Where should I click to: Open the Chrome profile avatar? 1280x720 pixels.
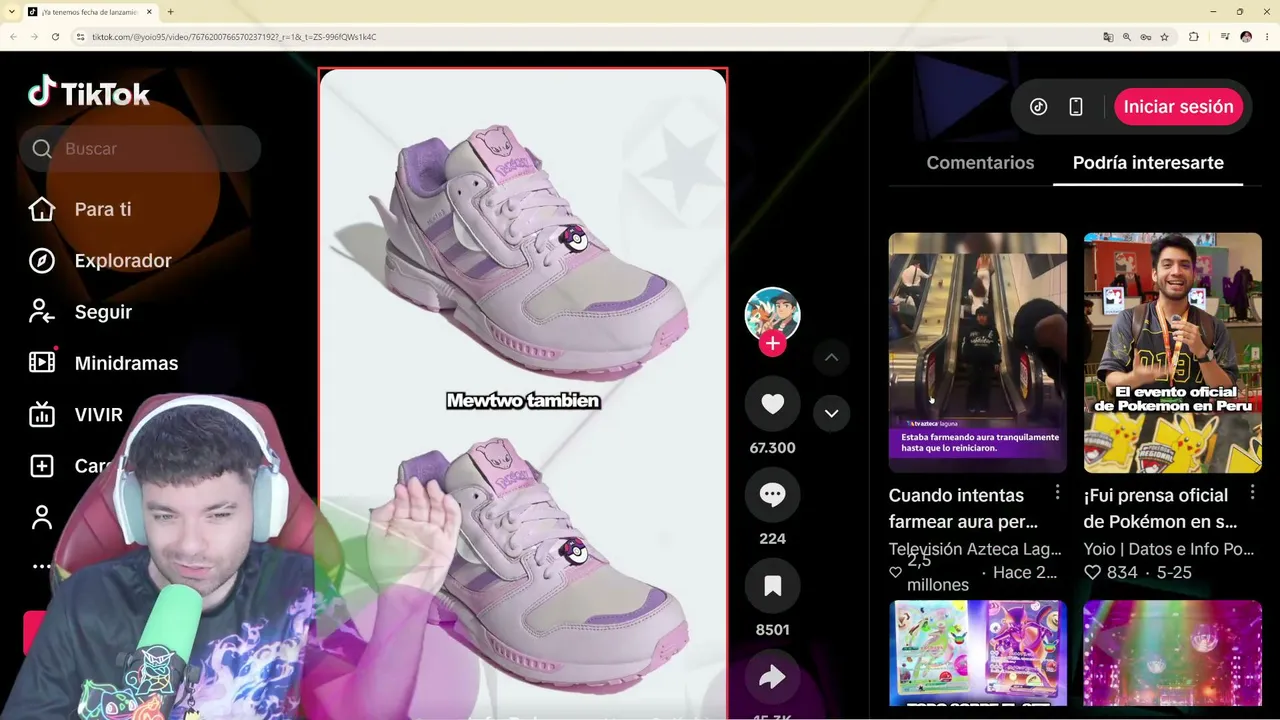[x=1246, y=37]
